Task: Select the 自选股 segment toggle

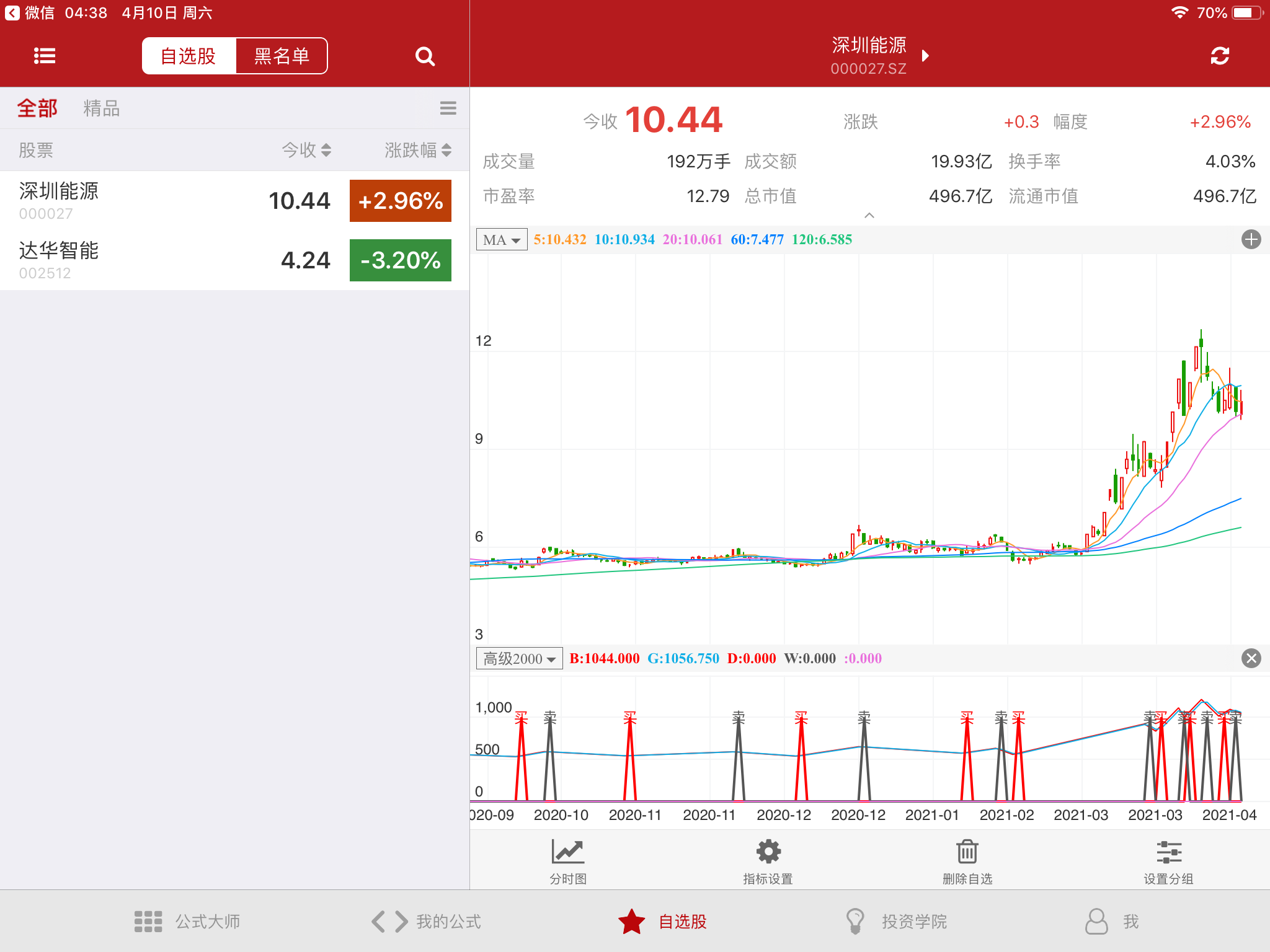Action: point(189,56)
